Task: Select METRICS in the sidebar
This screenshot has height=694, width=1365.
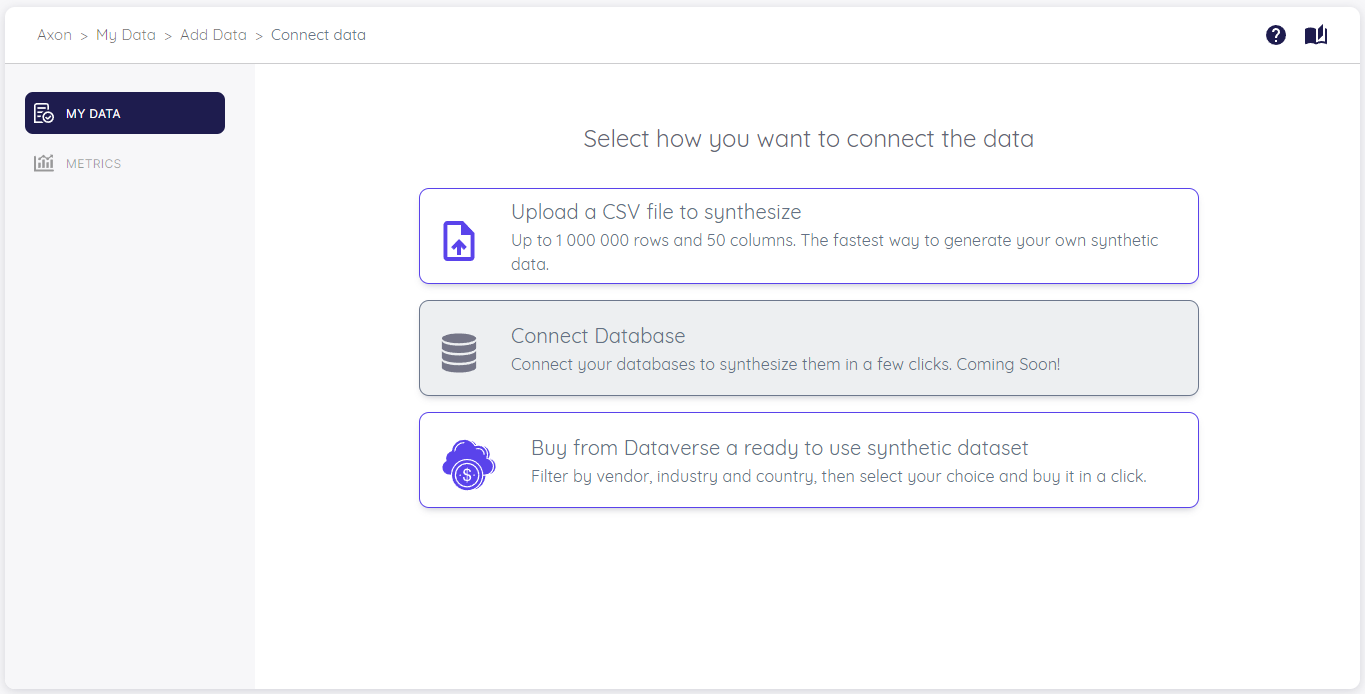Action: [x=125, y=163]
